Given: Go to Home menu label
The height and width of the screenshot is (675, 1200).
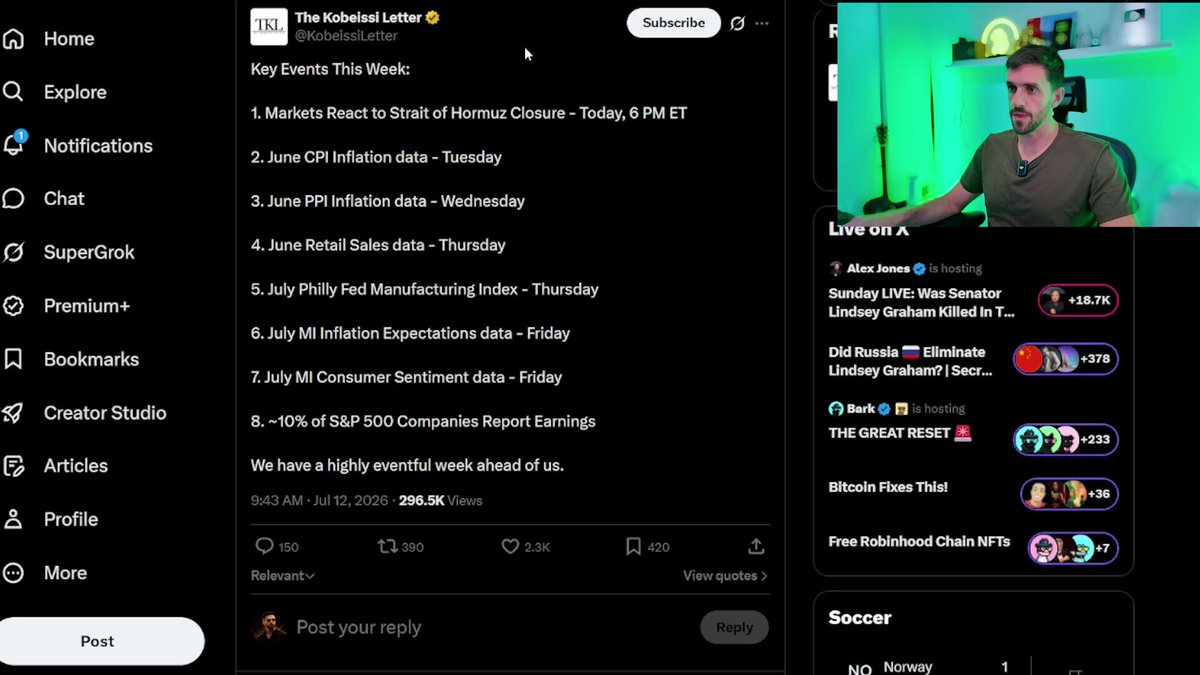Looking at the screenshot, I should 69,39.
